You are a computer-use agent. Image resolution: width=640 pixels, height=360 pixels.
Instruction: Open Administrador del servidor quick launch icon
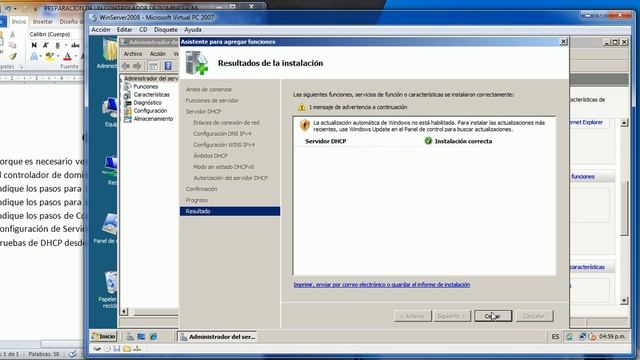[x=130, y=336]
